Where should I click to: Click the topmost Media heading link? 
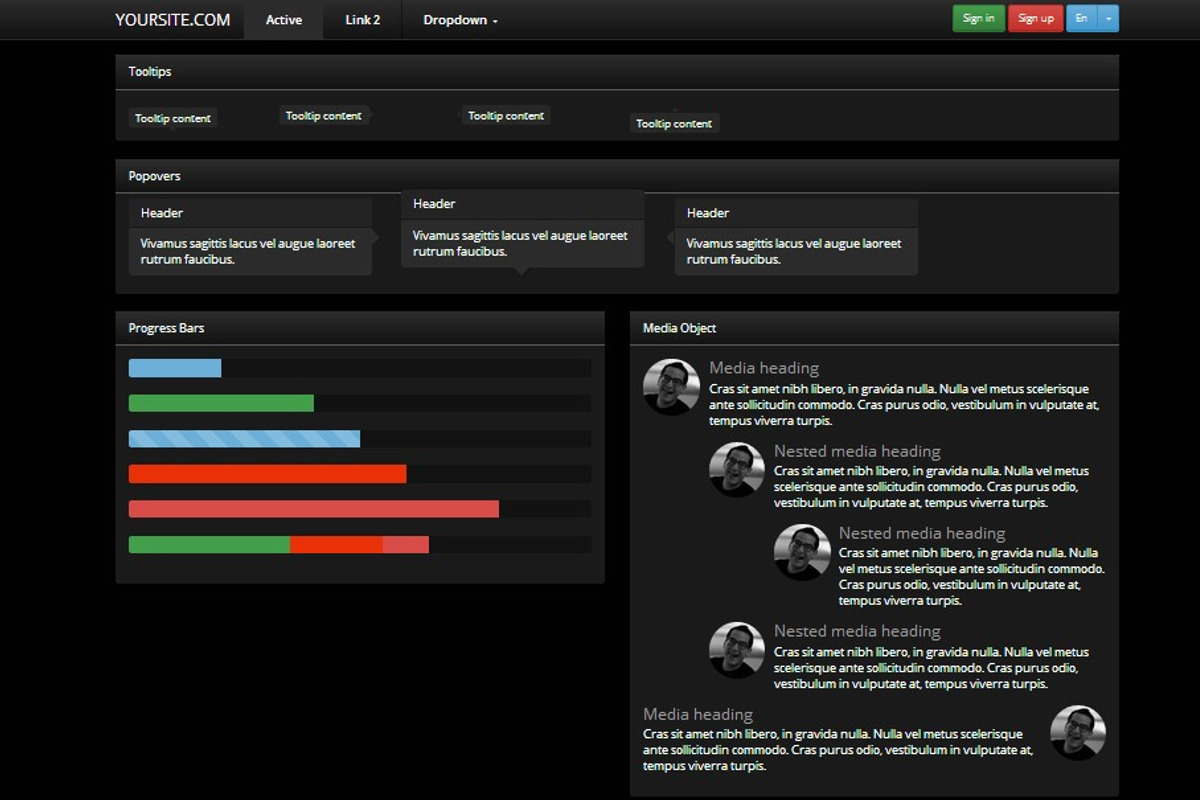click(762, 367)
